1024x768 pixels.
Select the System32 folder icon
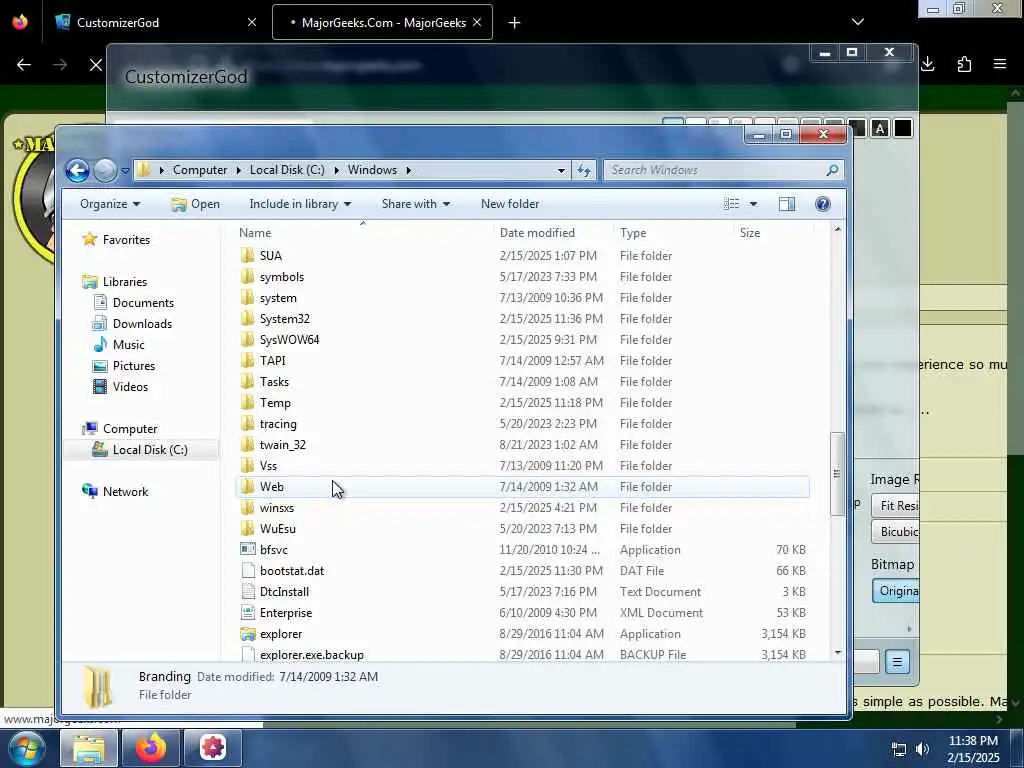(x=248, y=319)
